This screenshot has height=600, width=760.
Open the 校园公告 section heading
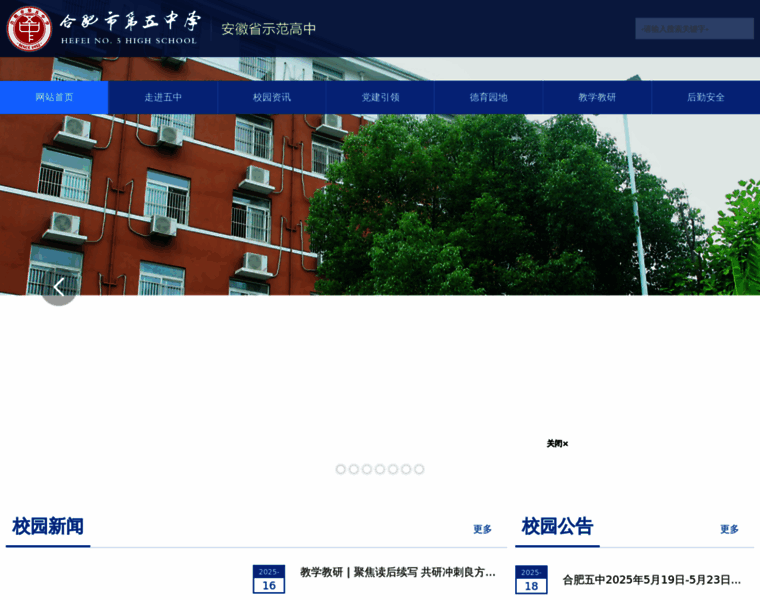tap(557, 526)
